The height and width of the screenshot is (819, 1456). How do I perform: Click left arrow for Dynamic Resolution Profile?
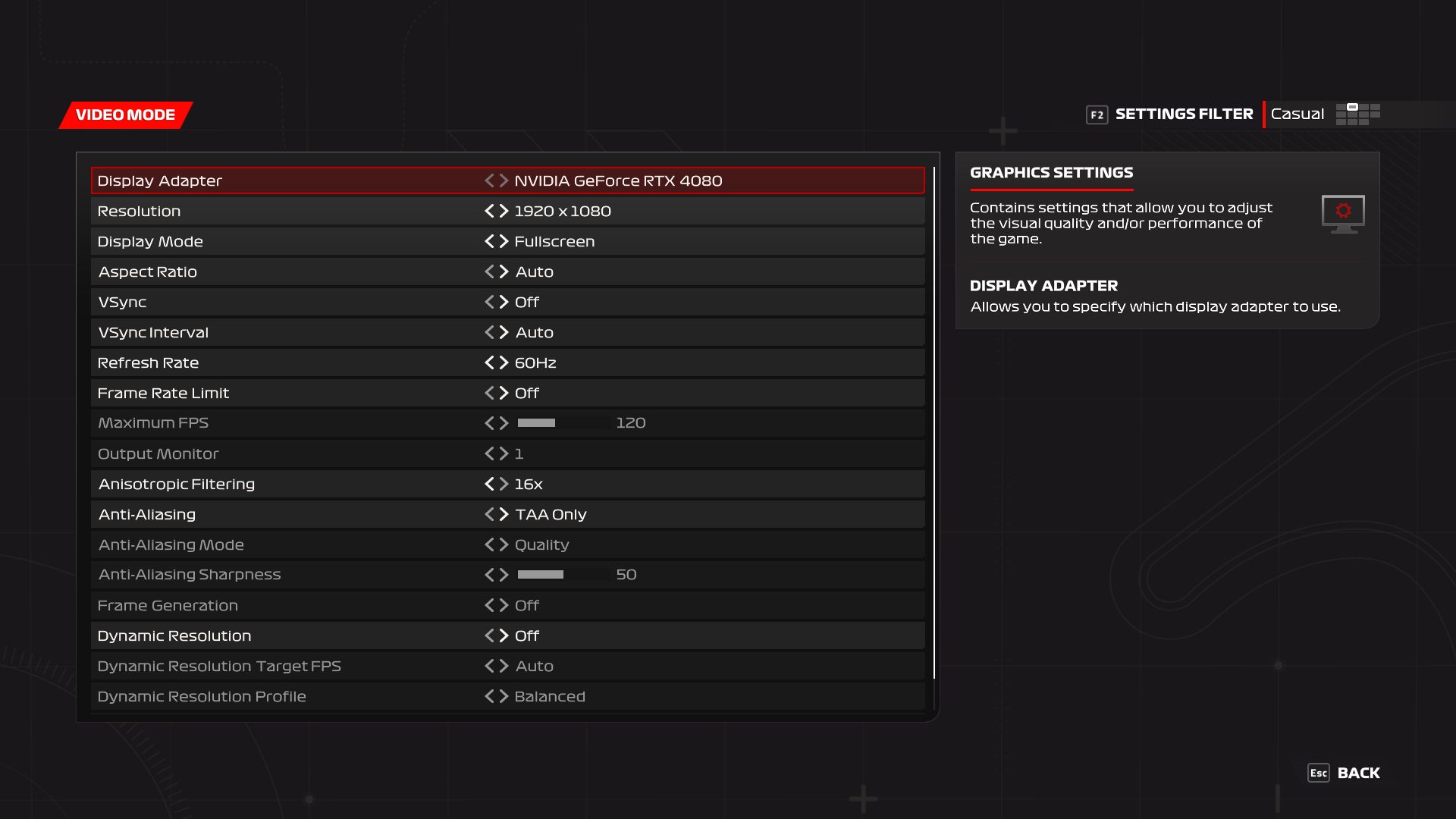pos(489,696)
